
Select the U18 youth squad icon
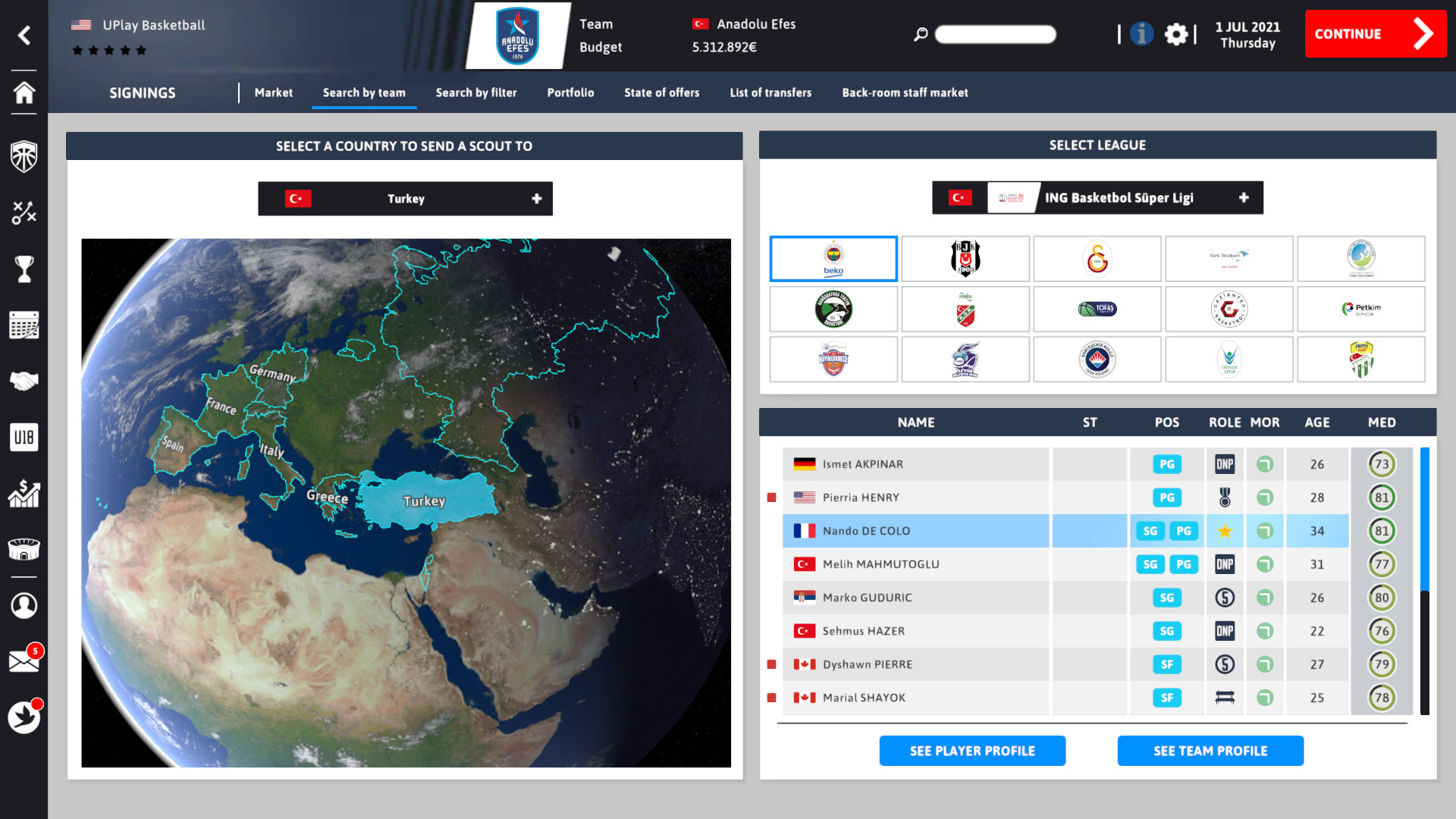pos(24,437)
